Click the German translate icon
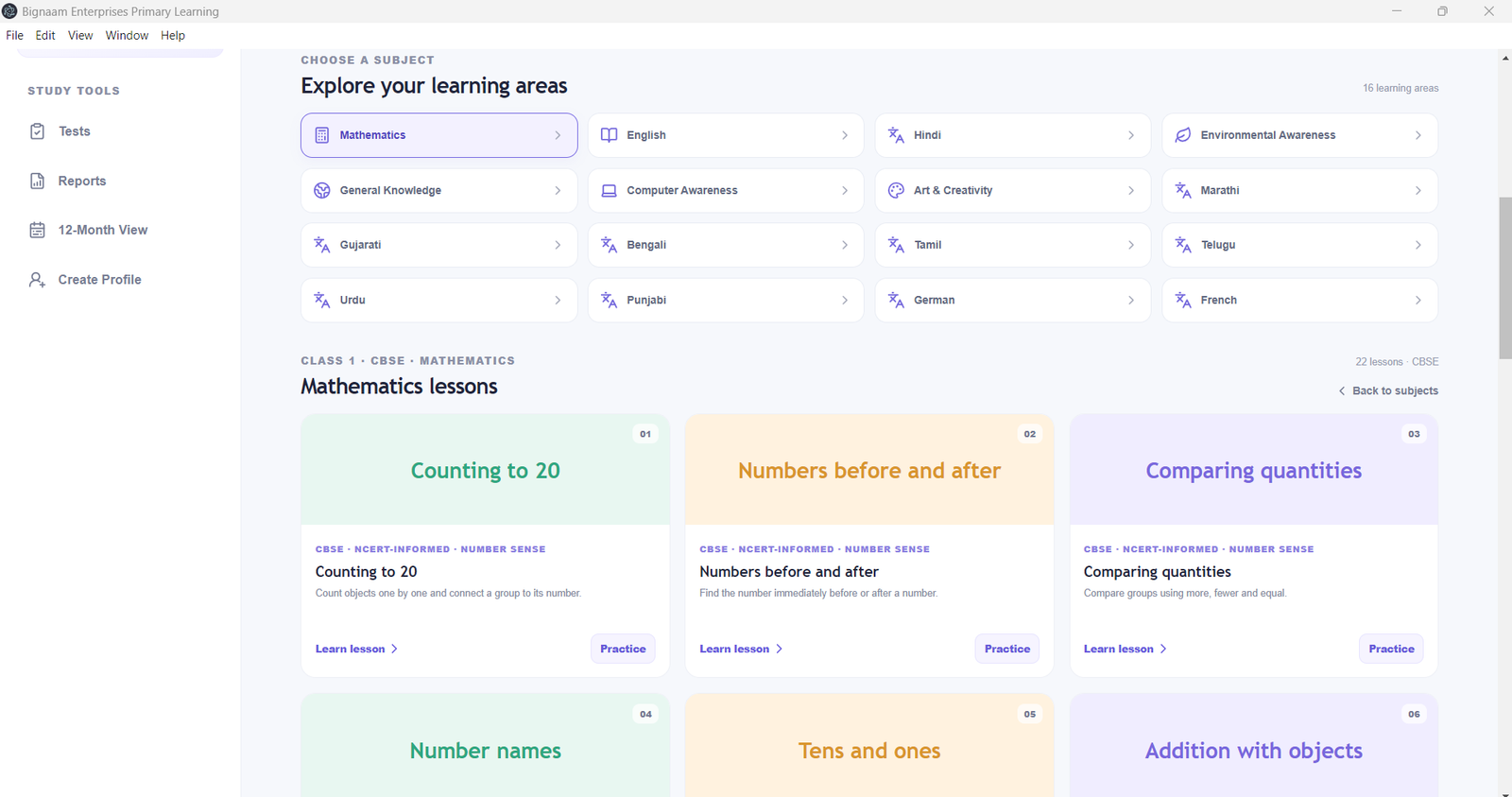This screenshot has width=1512, height=797. click(x=896, y=300)
